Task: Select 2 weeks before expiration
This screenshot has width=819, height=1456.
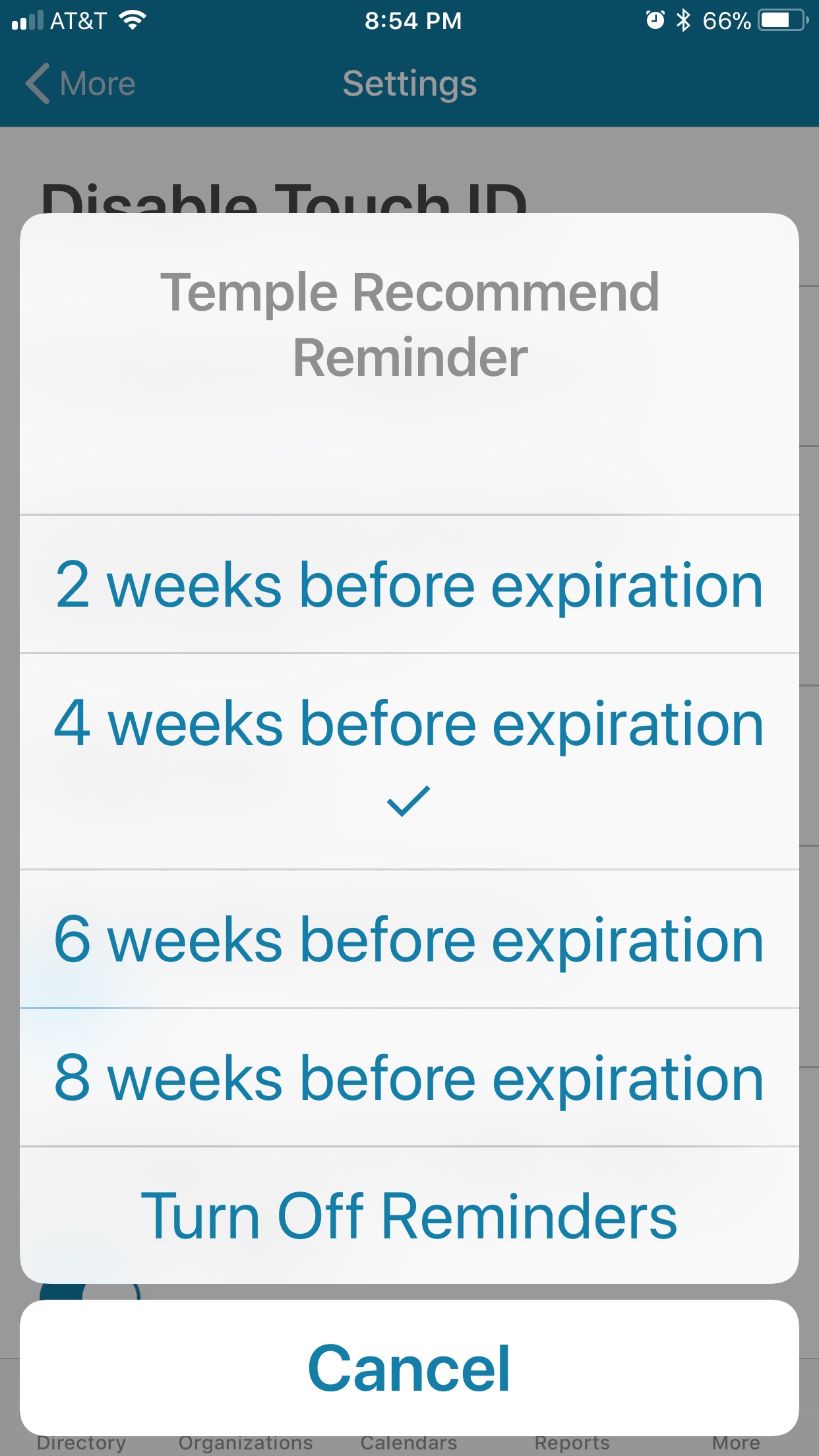Action: pyautogui.click(x=409, y=585)
